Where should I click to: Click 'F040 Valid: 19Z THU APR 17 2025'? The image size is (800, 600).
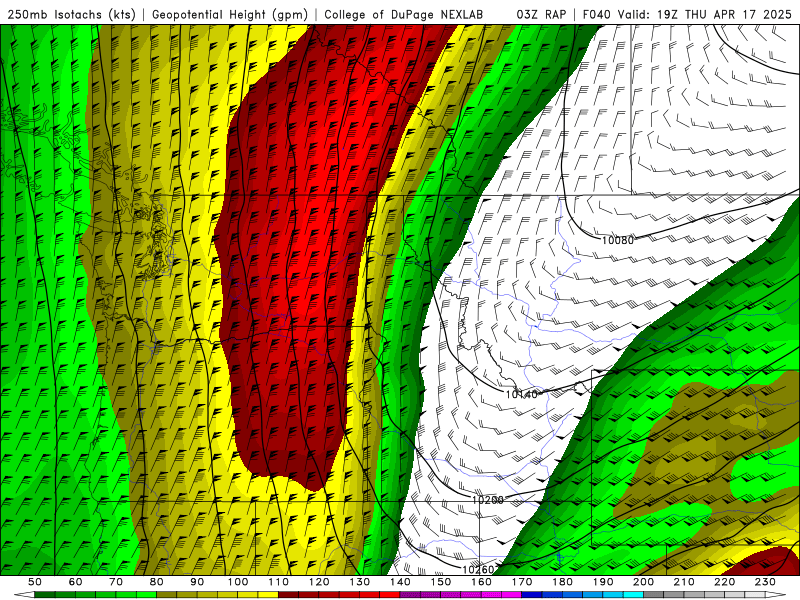point(686,15)
